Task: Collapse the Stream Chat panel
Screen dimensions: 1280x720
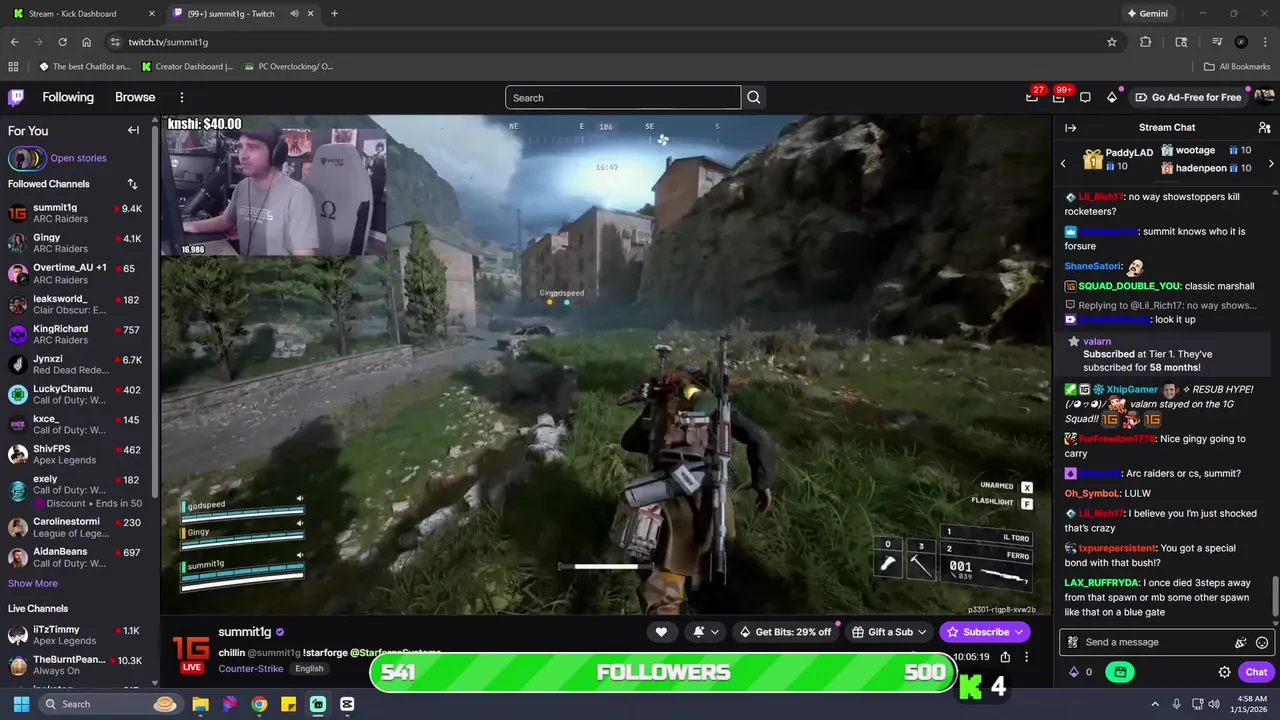Action: click(x=1070, y=127)
